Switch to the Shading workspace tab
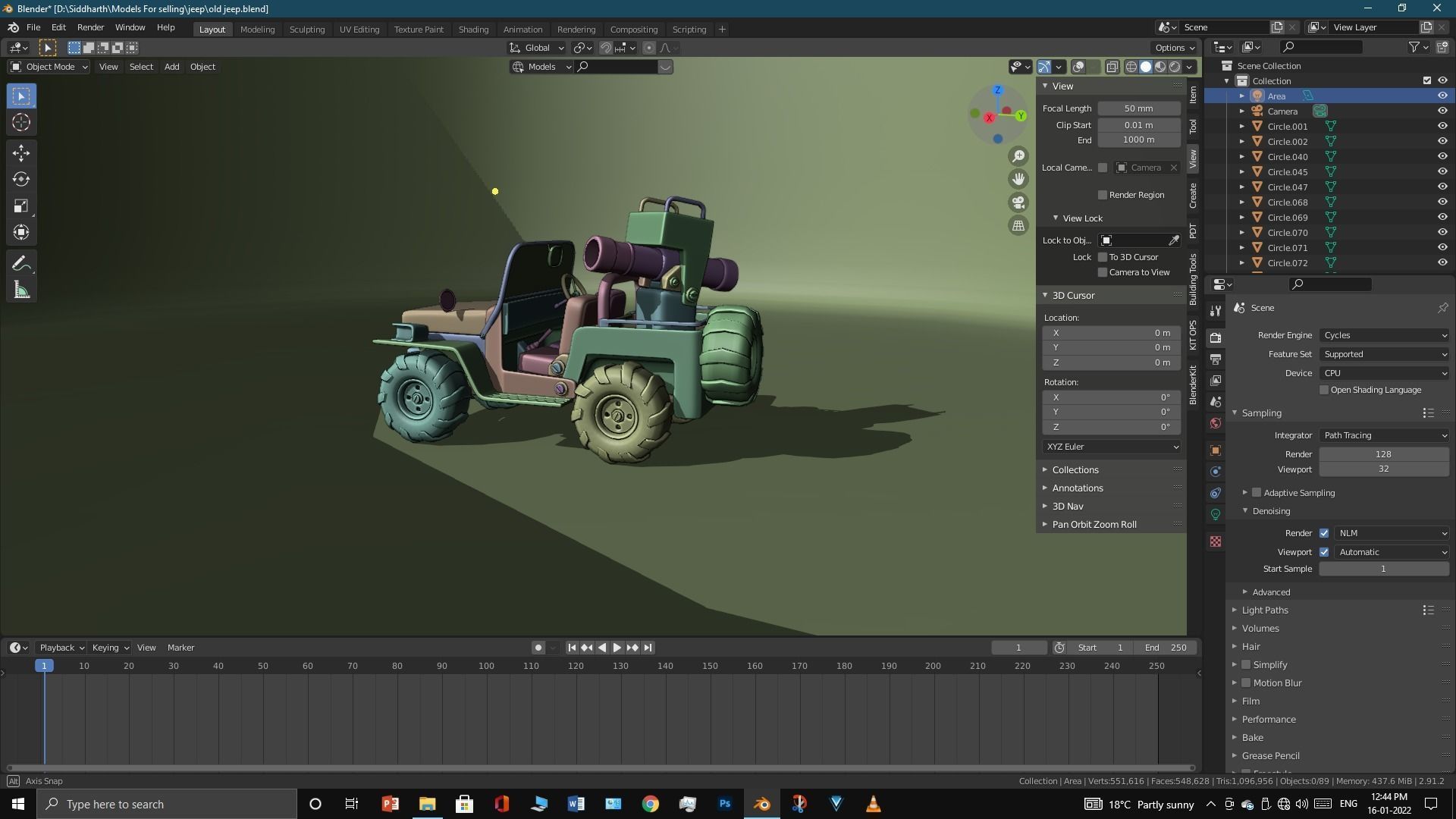The image size is (1456, 819). 473,29
